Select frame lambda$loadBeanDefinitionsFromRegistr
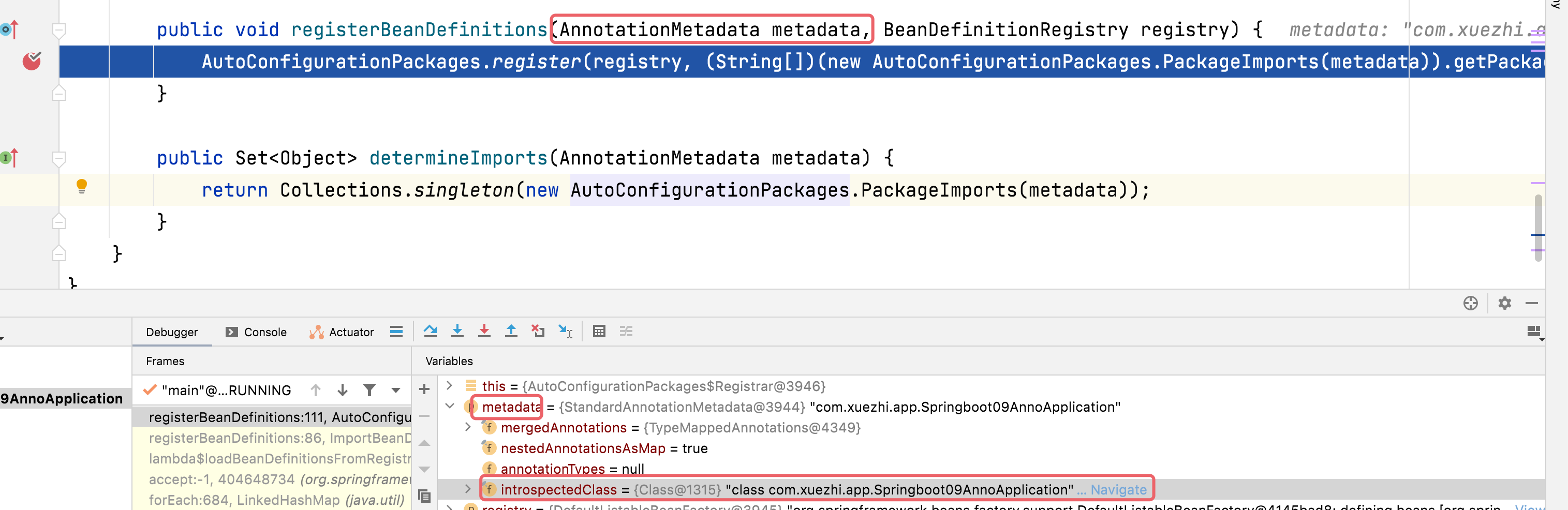Viewport: 1568px width, 510px height. click(x=272, y=458)
